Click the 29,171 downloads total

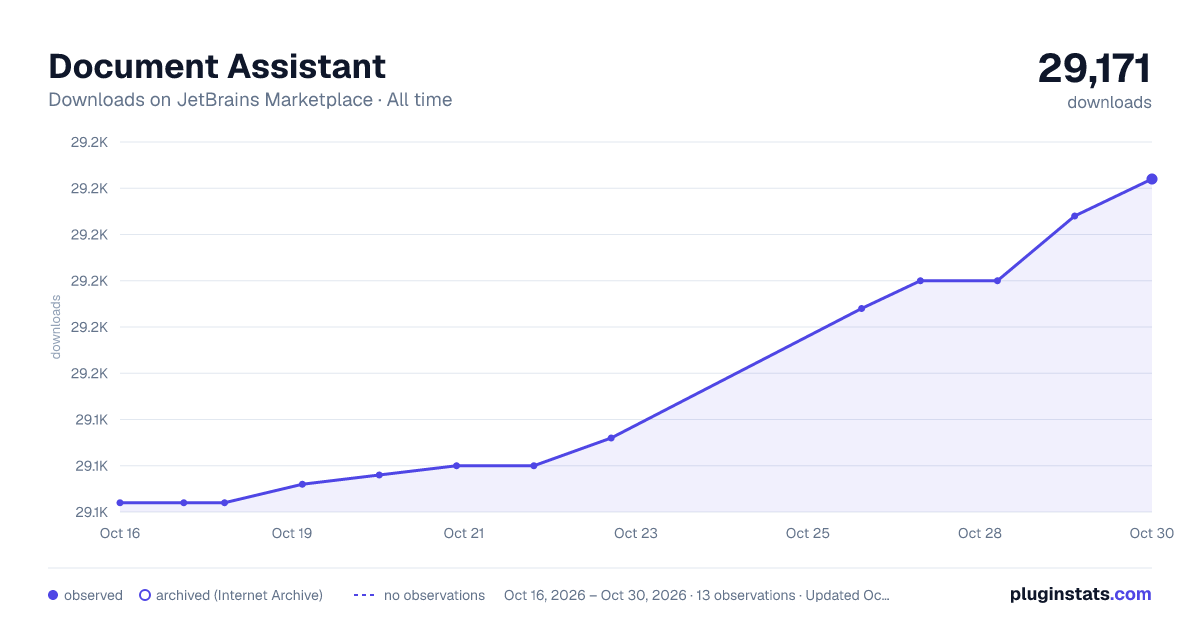point(1094,69)
